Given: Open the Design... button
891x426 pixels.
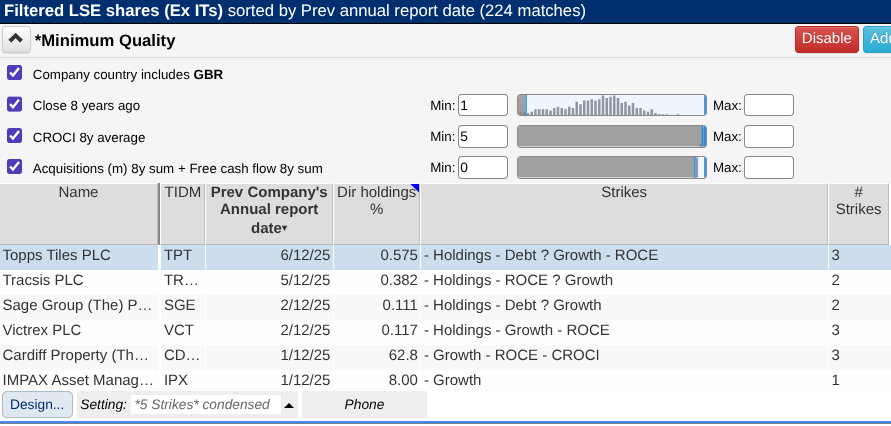Looking at the screenshot, I should [x=38, y=404].
